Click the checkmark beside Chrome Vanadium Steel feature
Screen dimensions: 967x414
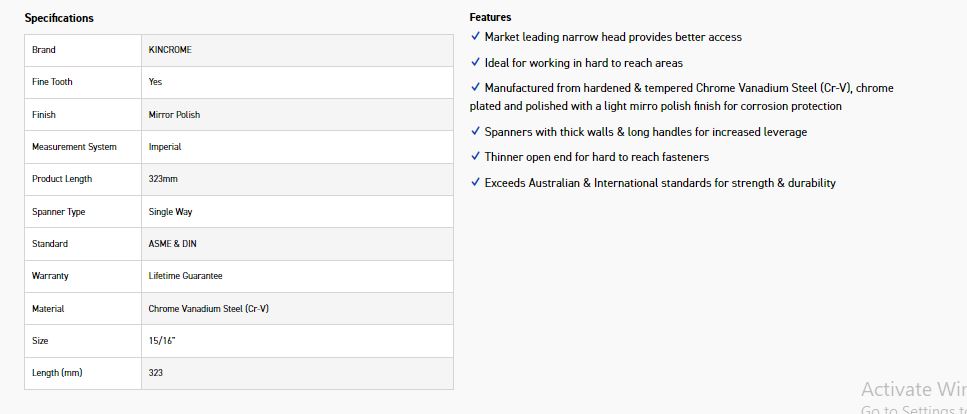point(475,88)
